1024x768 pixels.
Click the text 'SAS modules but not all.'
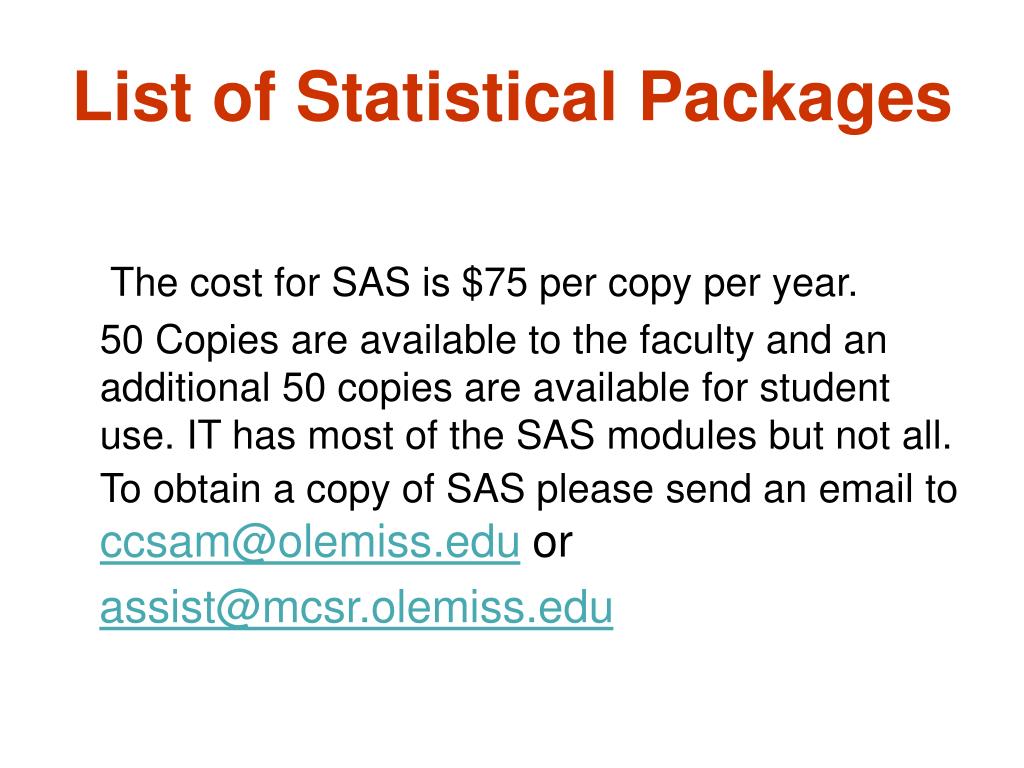pyautogui.click(x=733, y=436)
